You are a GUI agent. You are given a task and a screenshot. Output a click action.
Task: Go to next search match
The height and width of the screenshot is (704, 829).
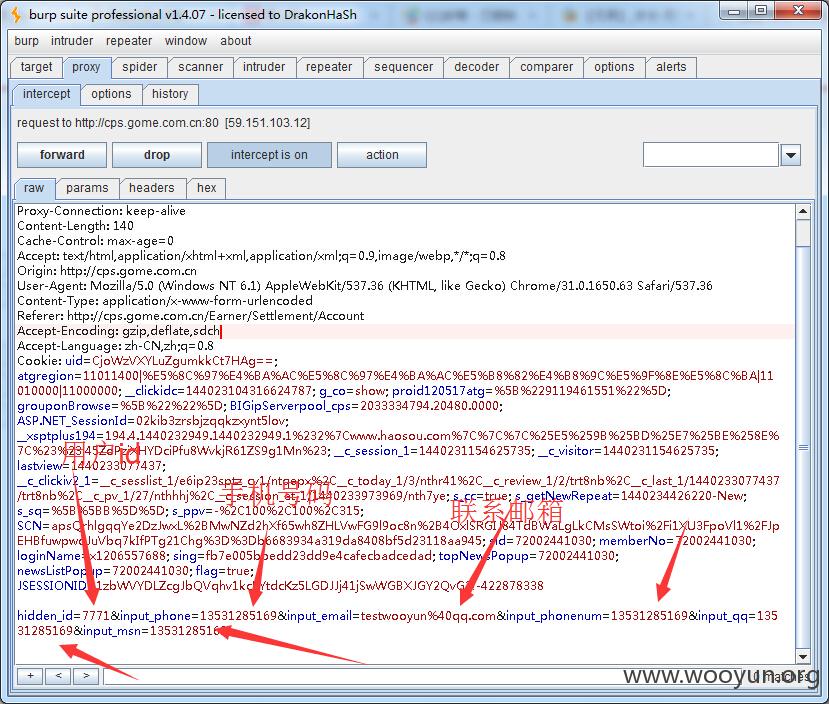point(86,675)
